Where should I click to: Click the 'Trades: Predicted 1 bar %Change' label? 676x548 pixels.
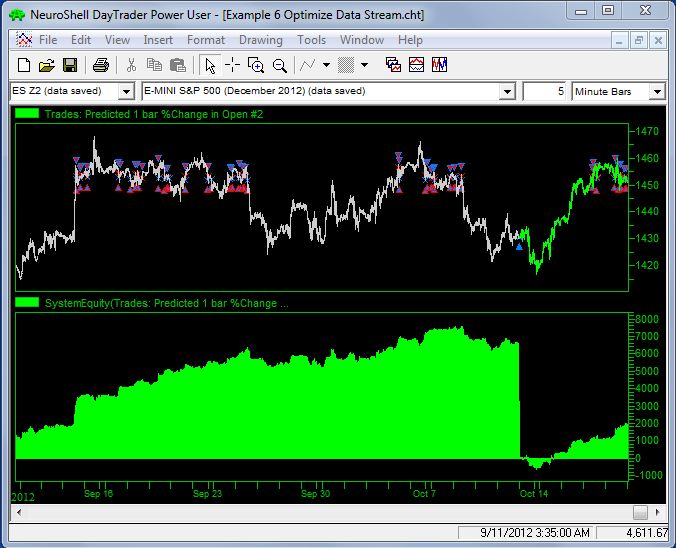(153, 114)
